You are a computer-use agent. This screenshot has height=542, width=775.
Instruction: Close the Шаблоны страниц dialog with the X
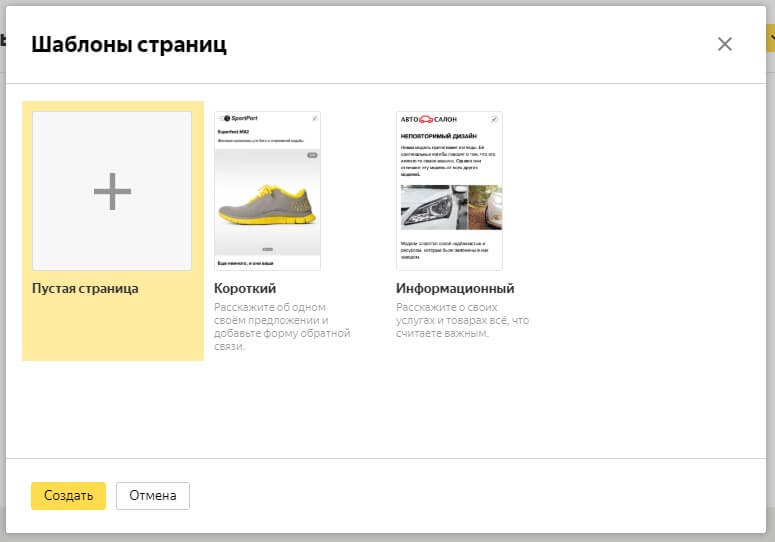[x=725, y=44]
